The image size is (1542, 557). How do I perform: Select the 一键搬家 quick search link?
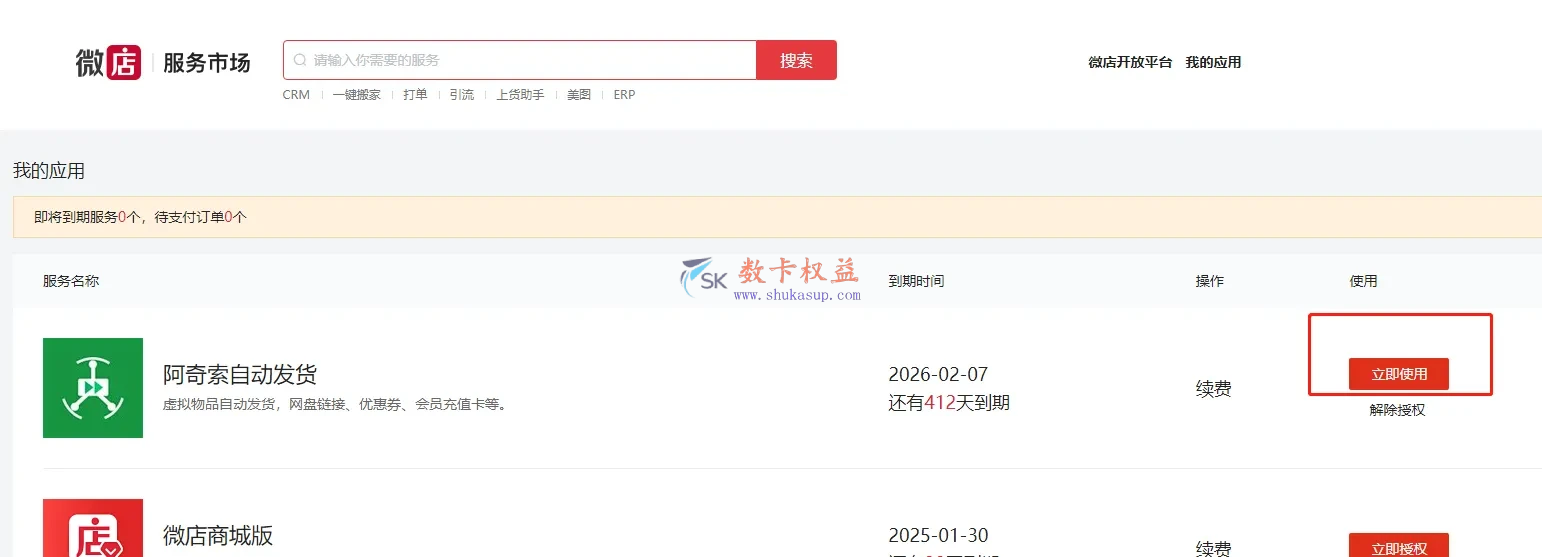(357, 95)
